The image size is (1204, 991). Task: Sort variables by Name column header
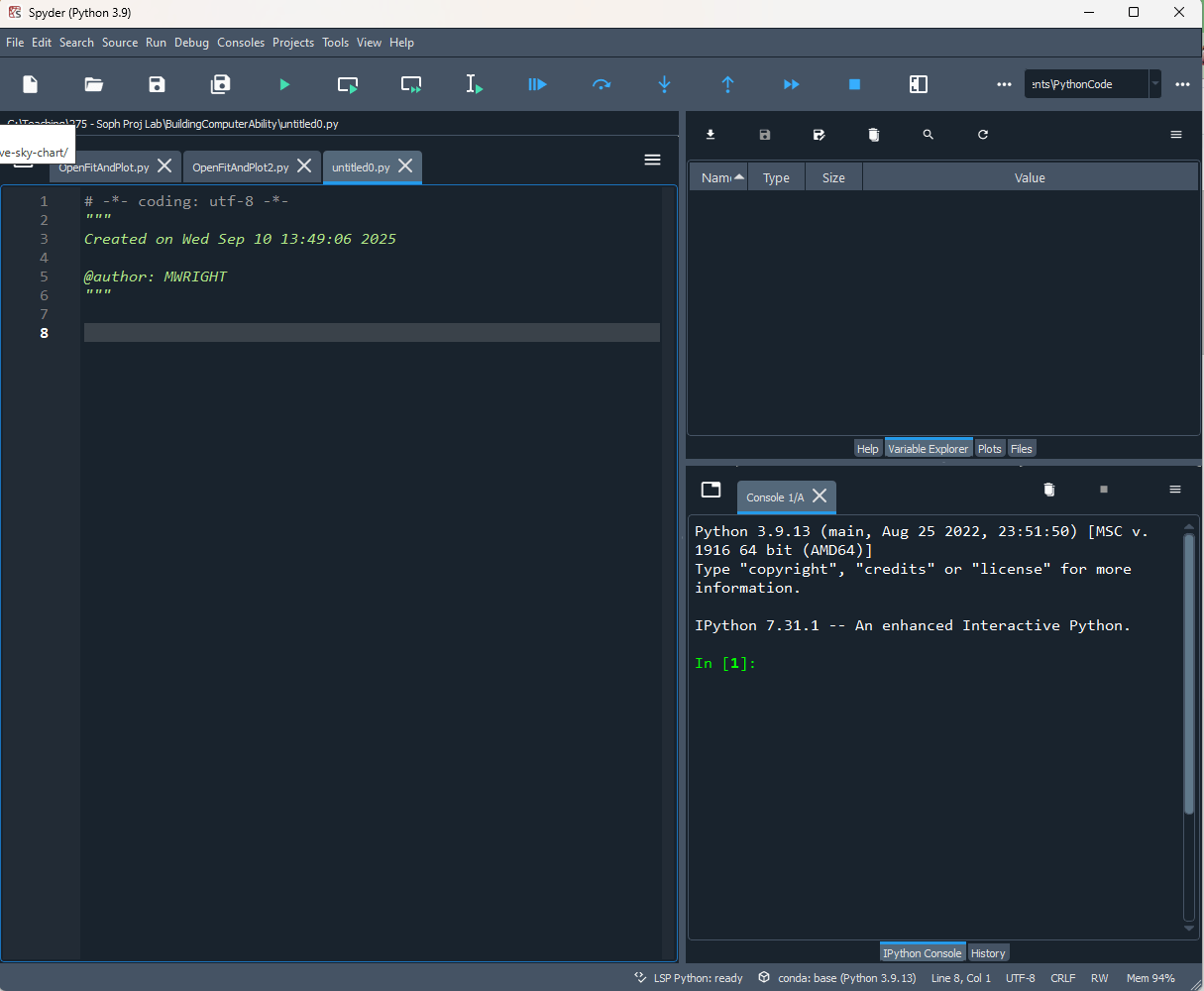coord(718,177)
